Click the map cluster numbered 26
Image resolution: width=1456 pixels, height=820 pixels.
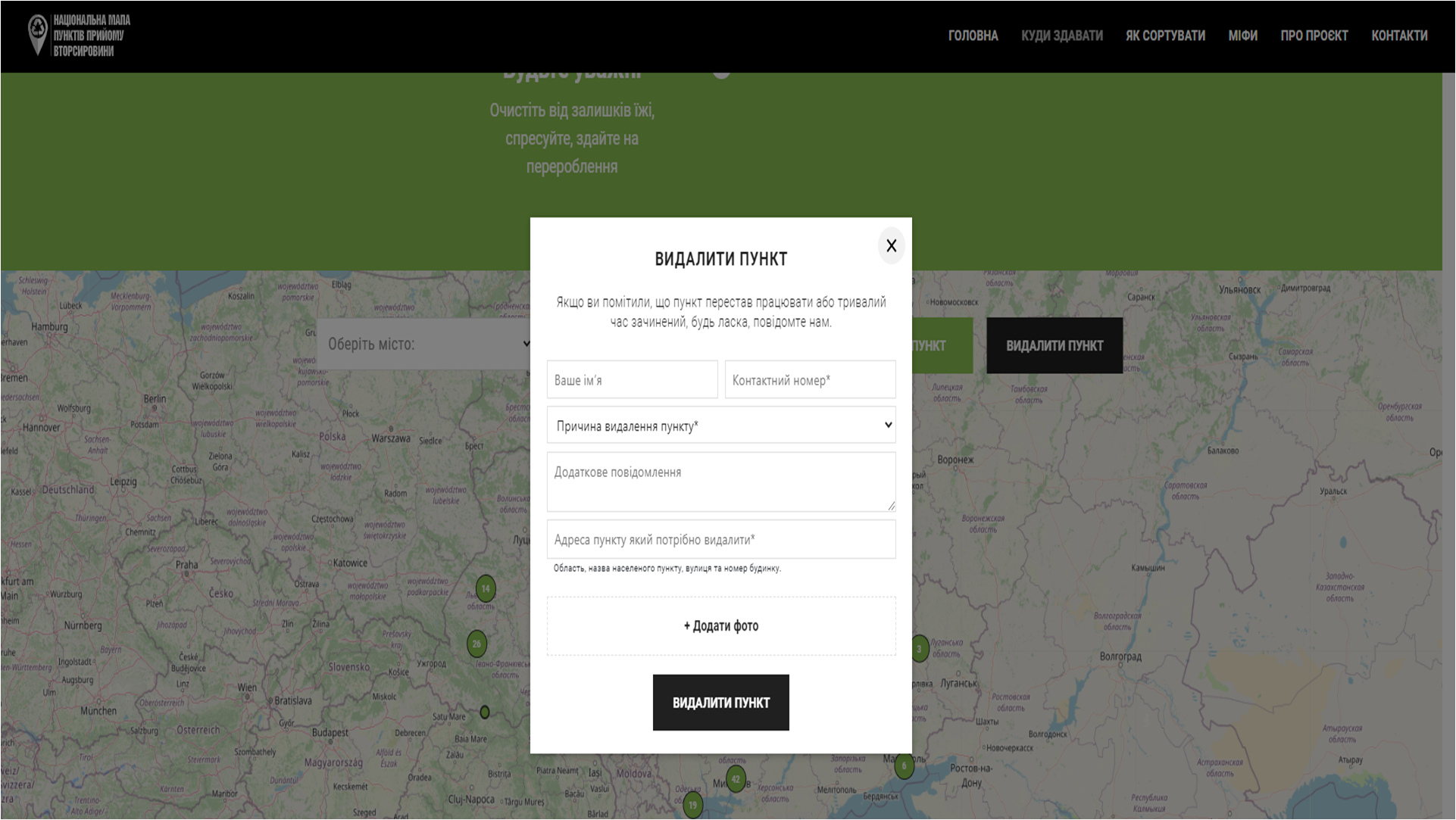pyautogui.click(x=476, y=643)
